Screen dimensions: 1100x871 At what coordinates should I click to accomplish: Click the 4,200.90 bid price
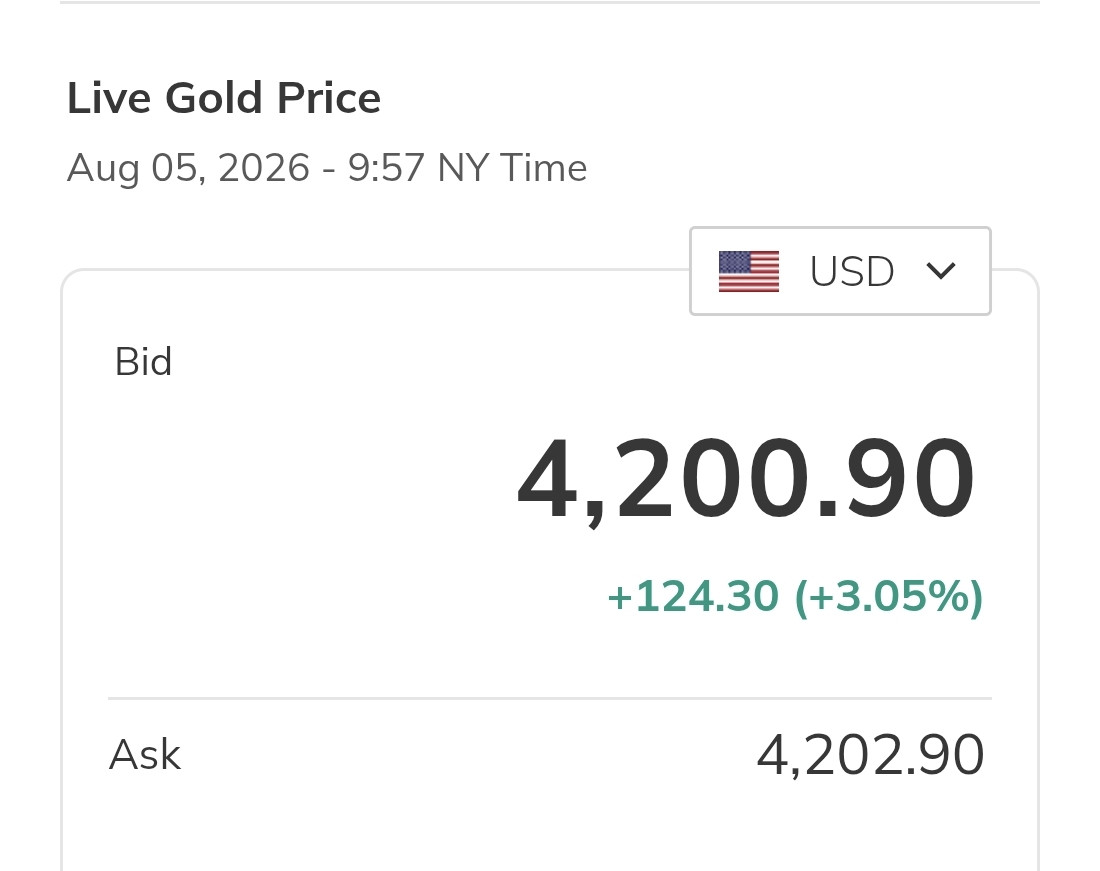tap(746, 479)
